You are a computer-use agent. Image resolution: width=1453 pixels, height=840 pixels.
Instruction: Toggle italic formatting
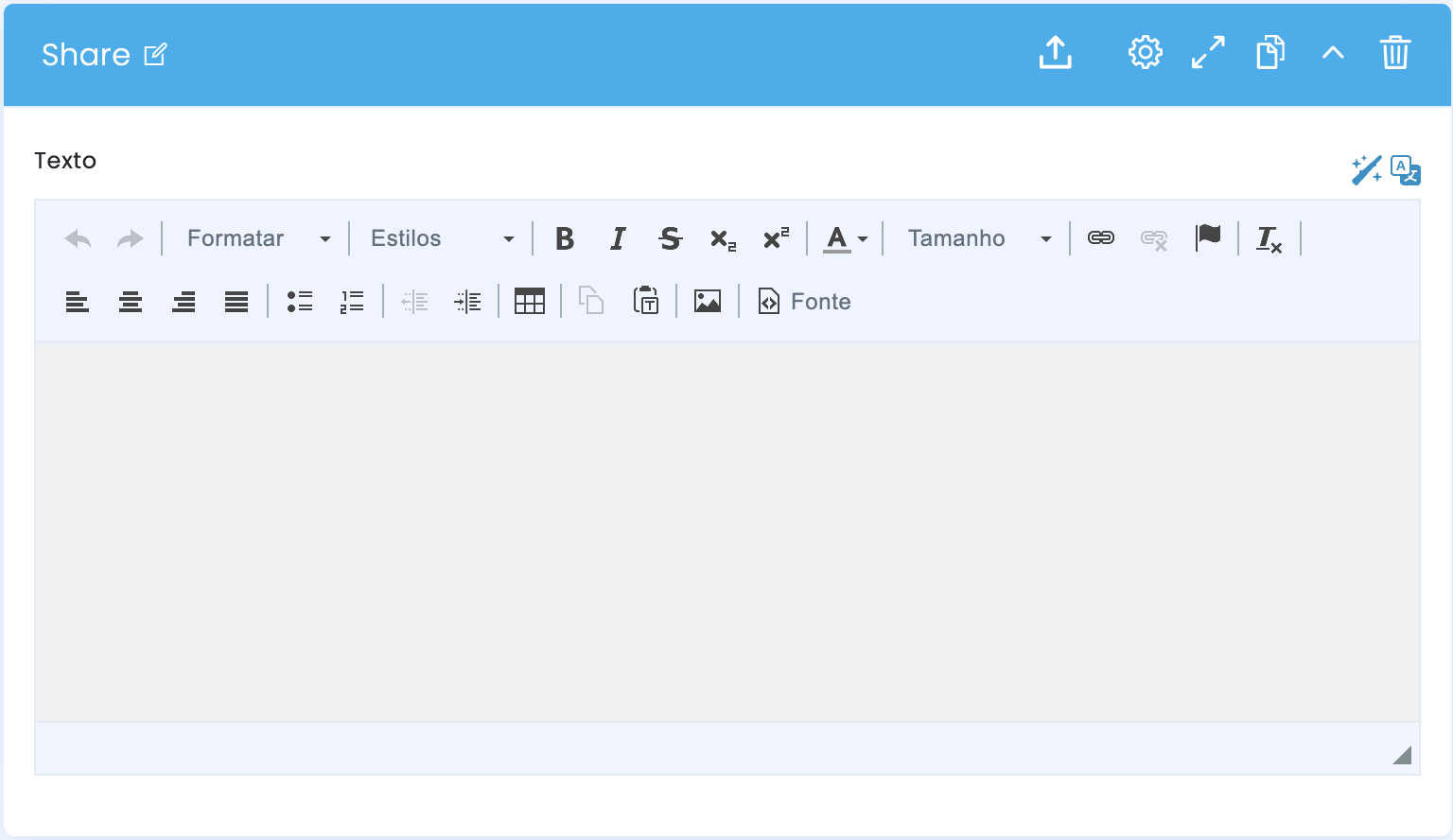click(x=618, y=238)
